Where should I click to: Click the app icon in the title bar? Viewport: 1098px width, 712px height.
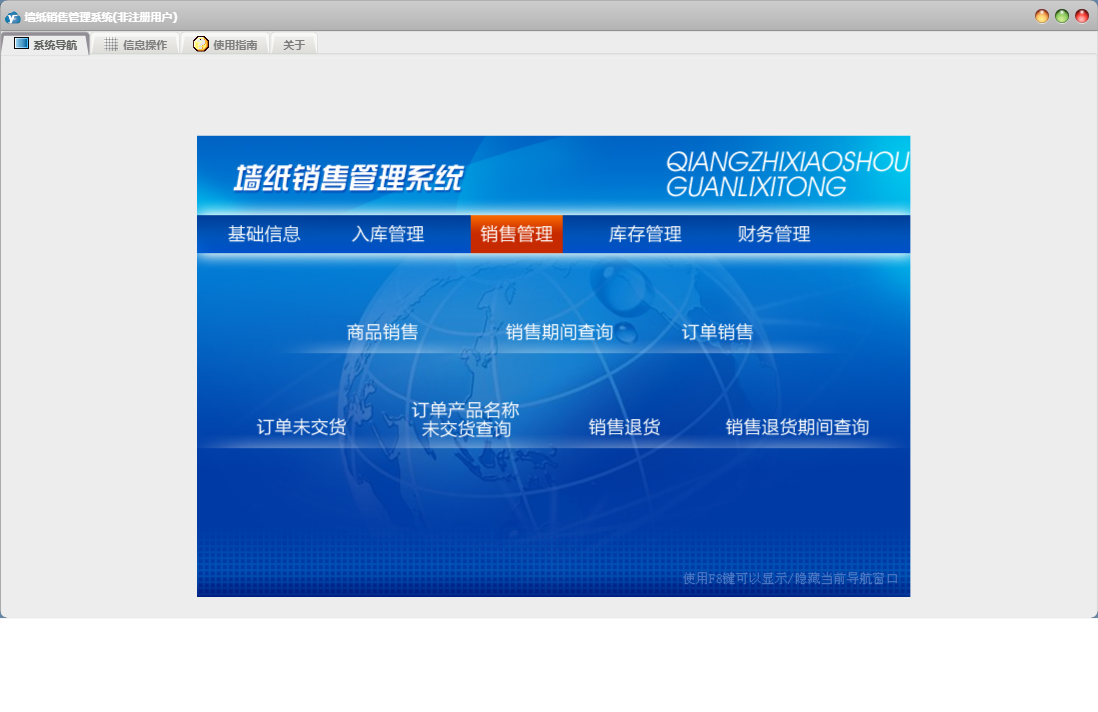pyautogui.click(x=12, y=17)
